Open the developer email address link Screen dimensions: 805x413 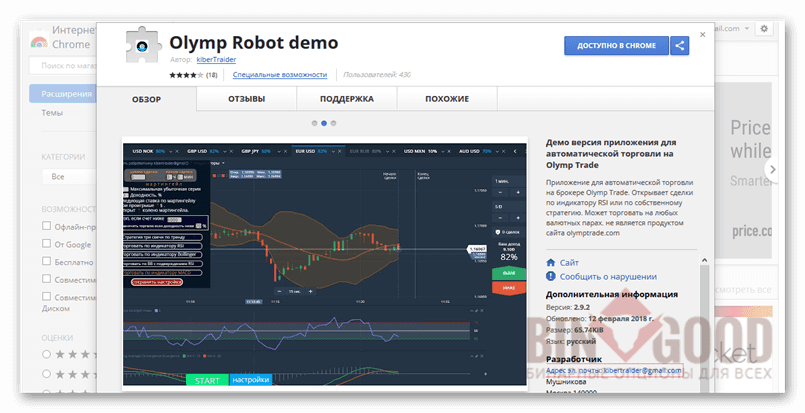[x=614, y=370]
